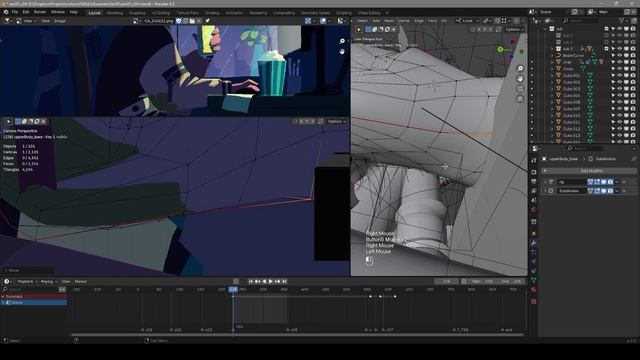The image size is (640, 360).
Task: Jump to previous keyframe button
Action: pos(257,282)
